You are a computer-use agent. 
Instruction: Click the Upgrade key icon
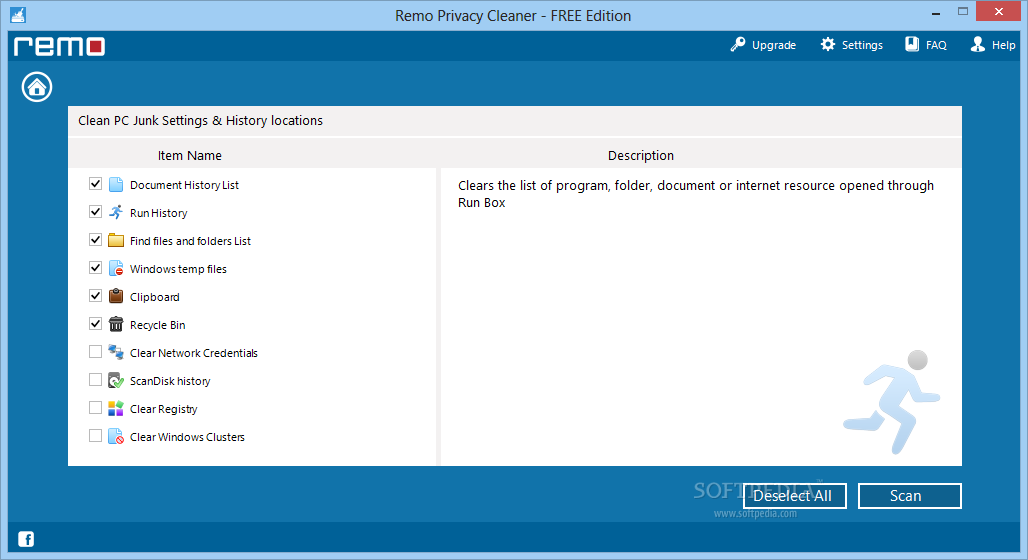pos(738,45)
